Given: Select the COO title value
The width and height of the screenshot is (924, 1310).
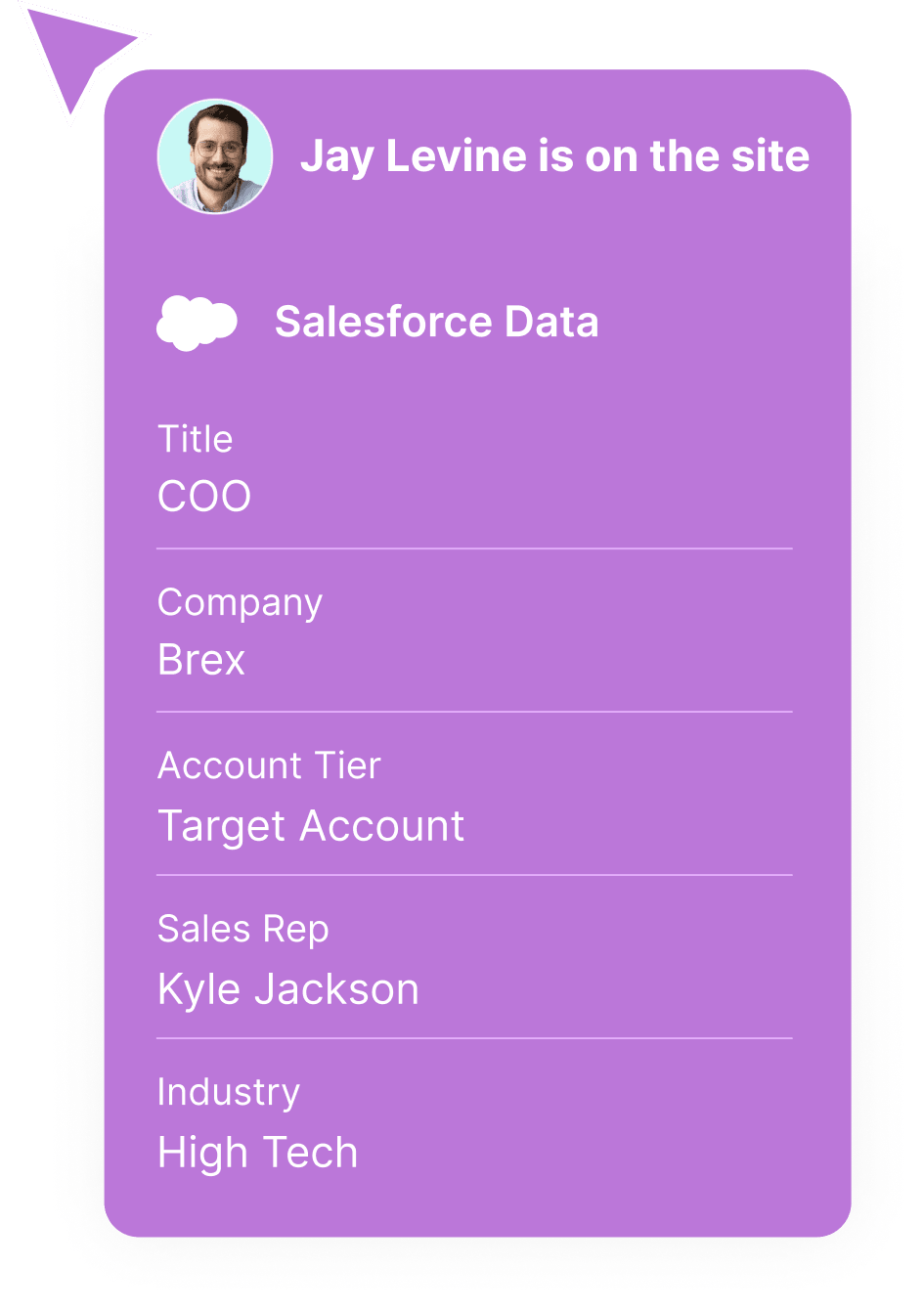Looking at the screenshot, I should click(x=204, y=497).
